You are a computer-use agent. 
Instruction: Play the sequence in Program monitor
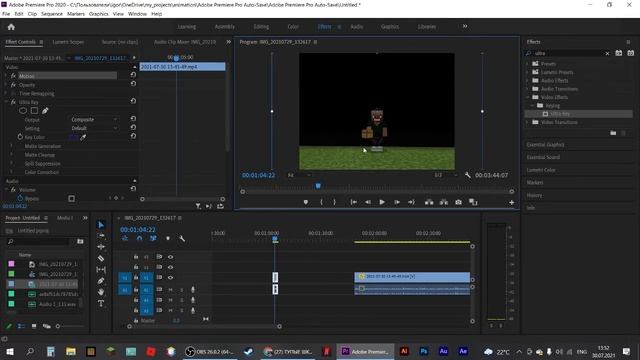(x=382, y=202)
